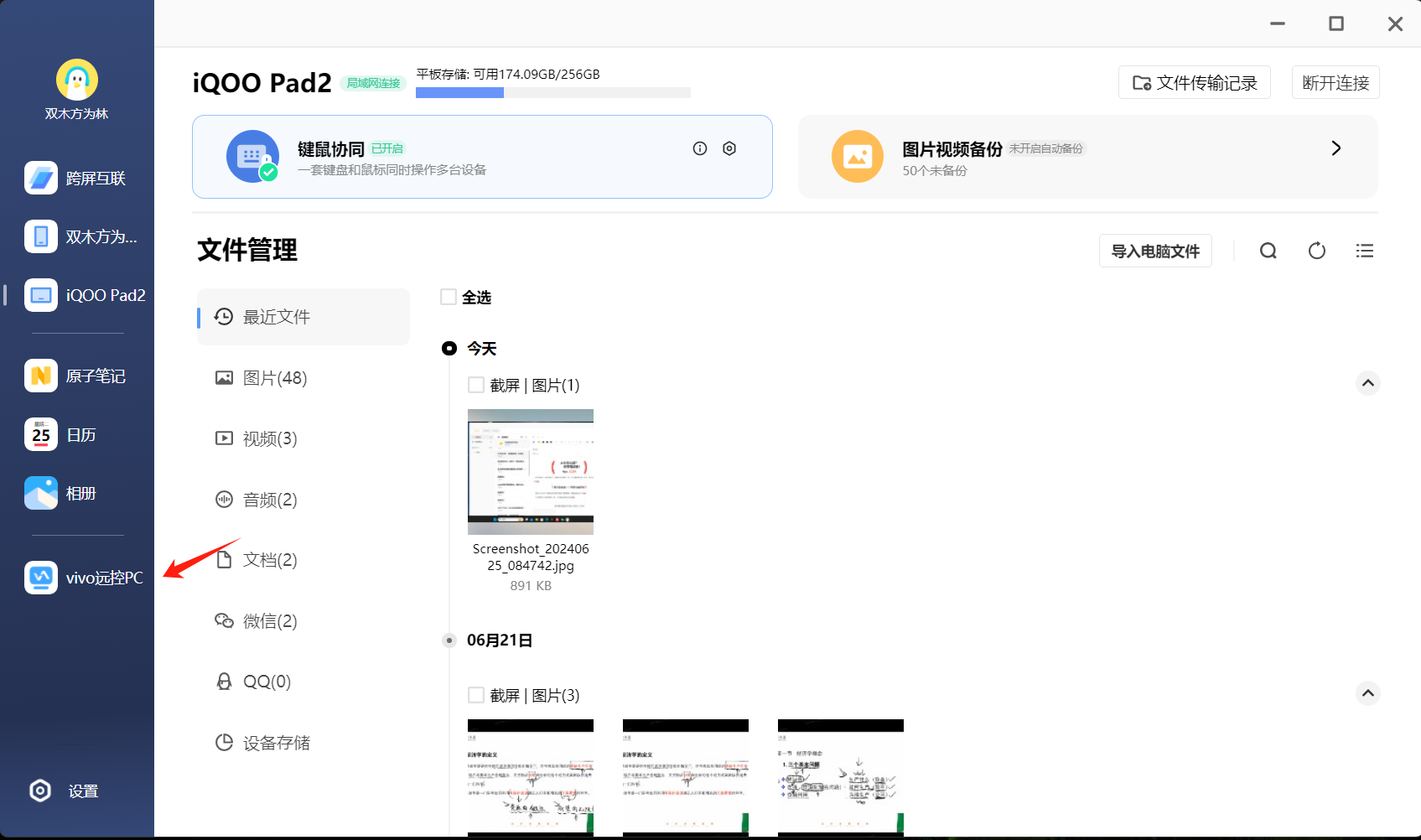Click 导入电脑文件 button
This screenshot has height=840, width=1421.
click(1155, 251)
